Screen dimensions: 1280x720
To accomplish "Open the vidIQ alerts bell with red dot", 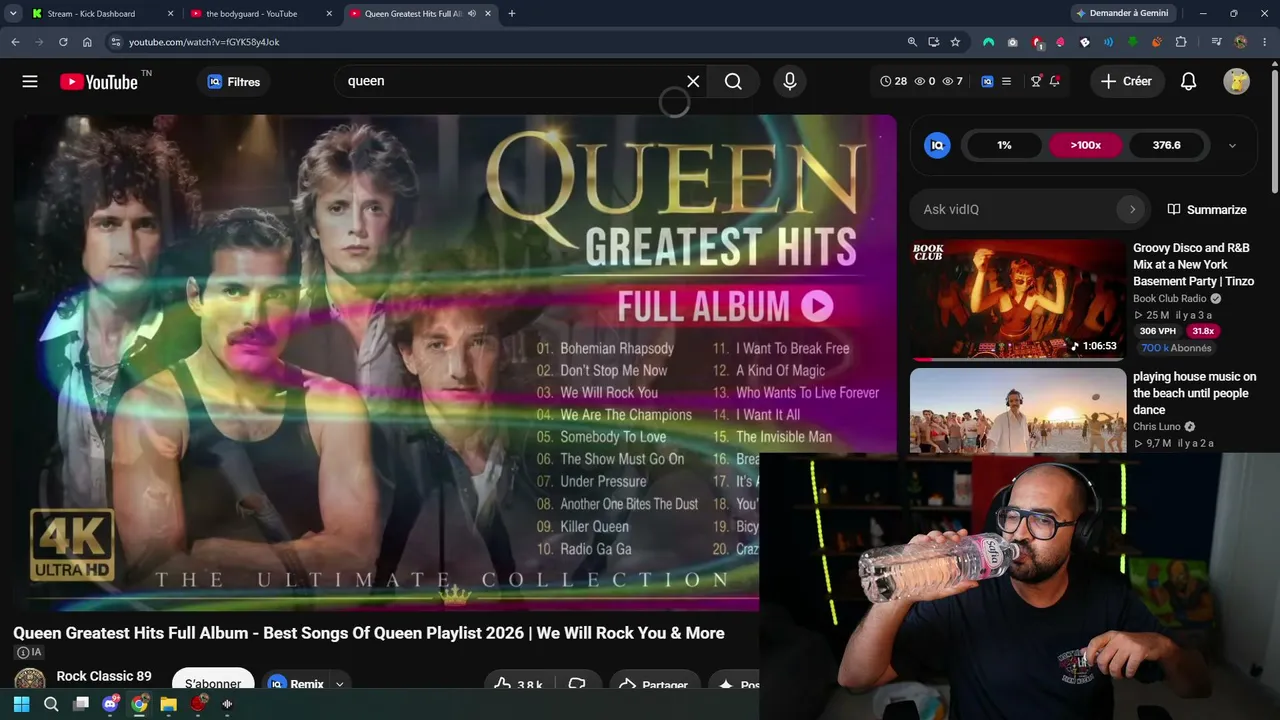I will pos(1054,81).
